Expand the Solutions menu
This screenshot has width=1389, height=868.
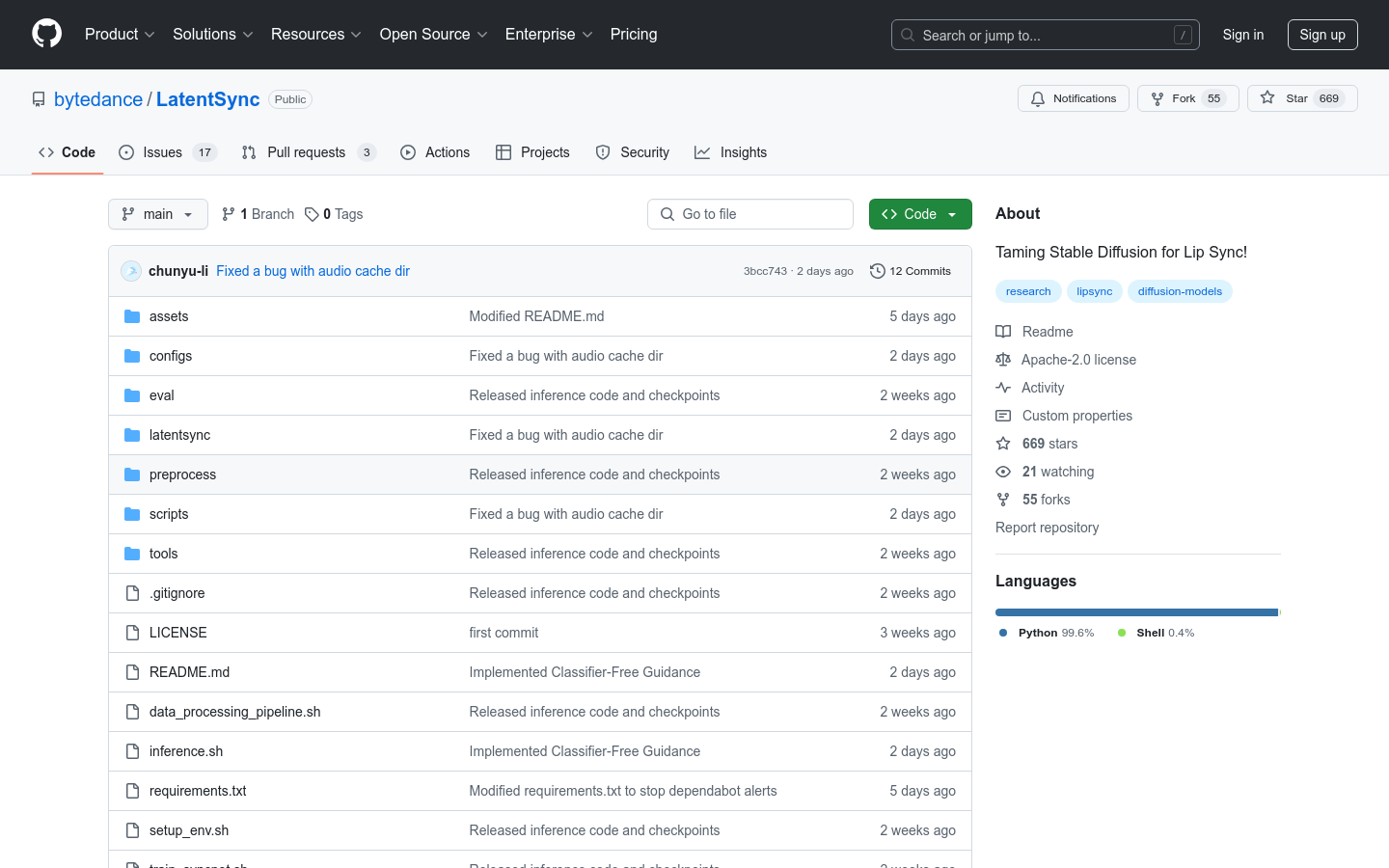point(213,34)
